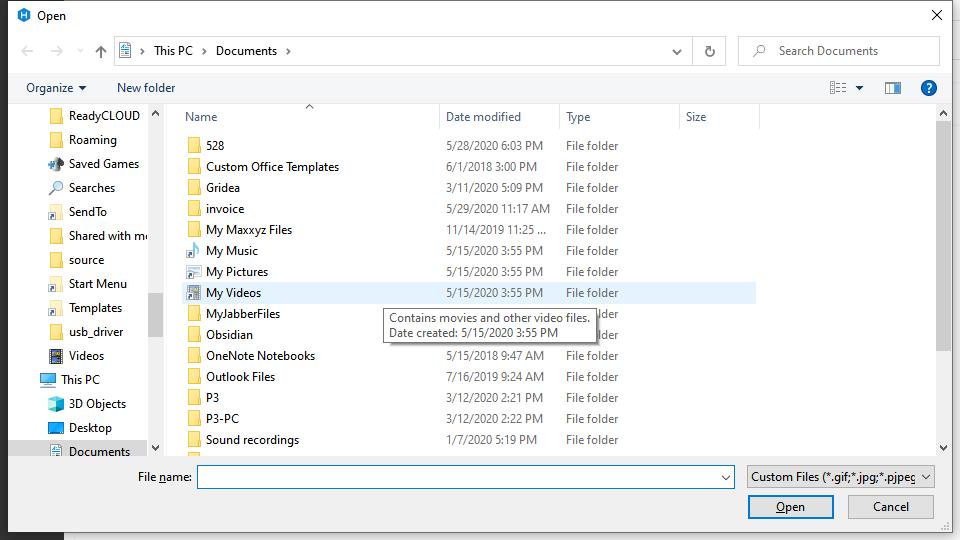Select Roaming in the navigation pane

[83, 140]
